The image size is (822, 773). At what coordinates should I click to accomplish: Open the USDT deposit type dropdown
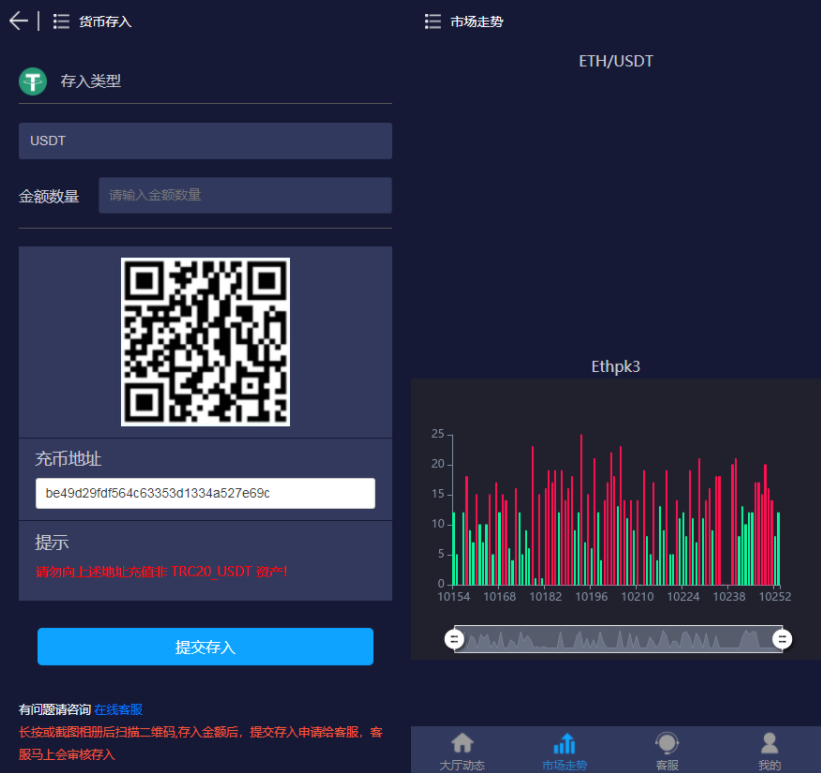pos(205,141)
